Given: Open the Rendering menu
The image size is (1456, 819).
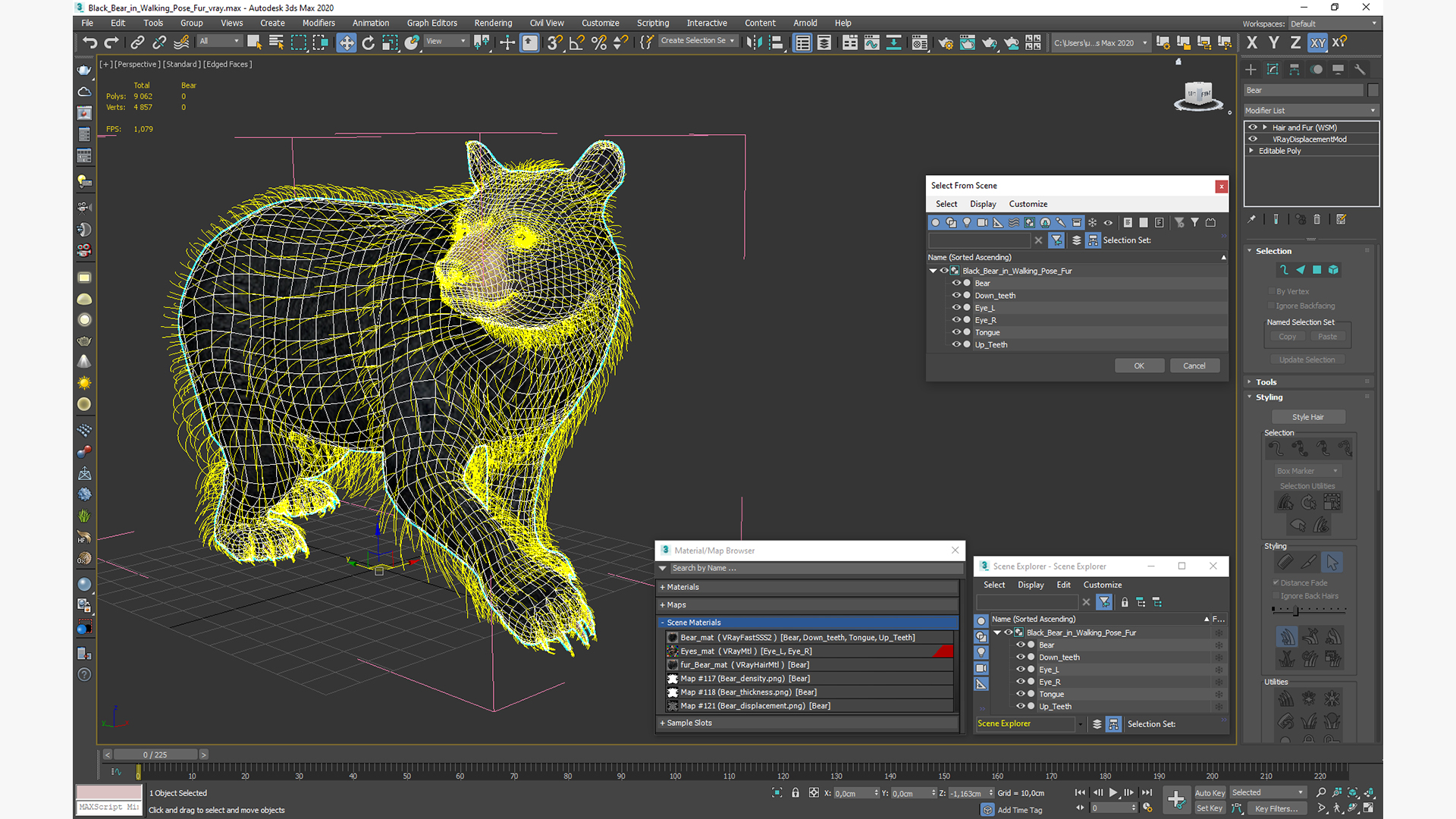Looking at the screenshot, I should (493, 23).
